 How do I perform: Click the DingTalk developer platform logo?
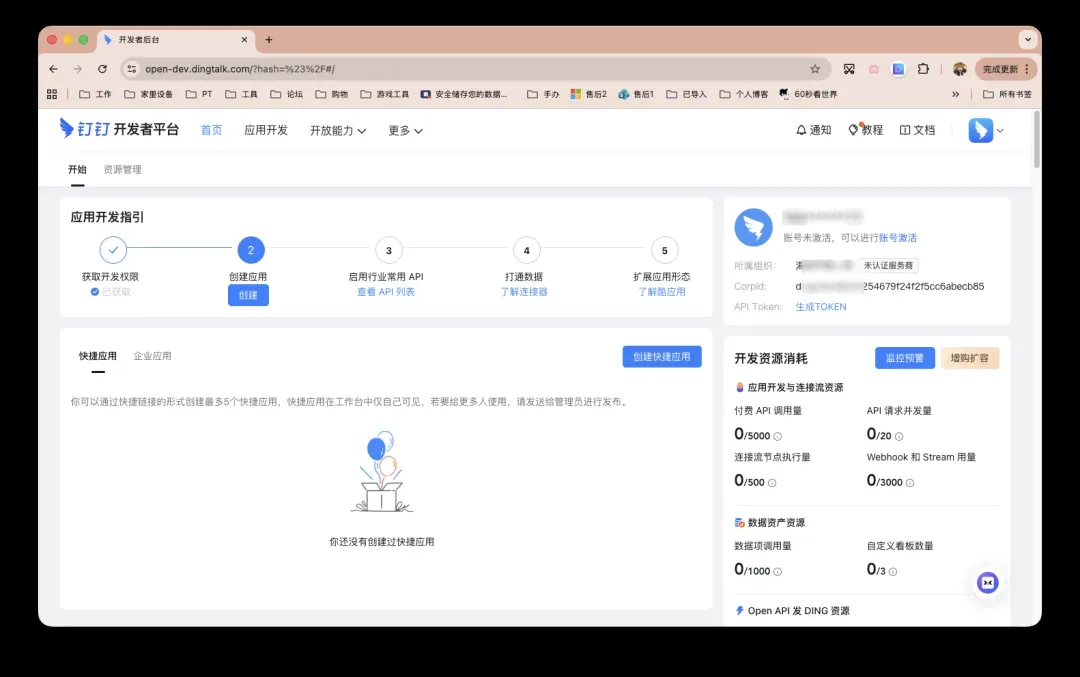click(119, 129)
